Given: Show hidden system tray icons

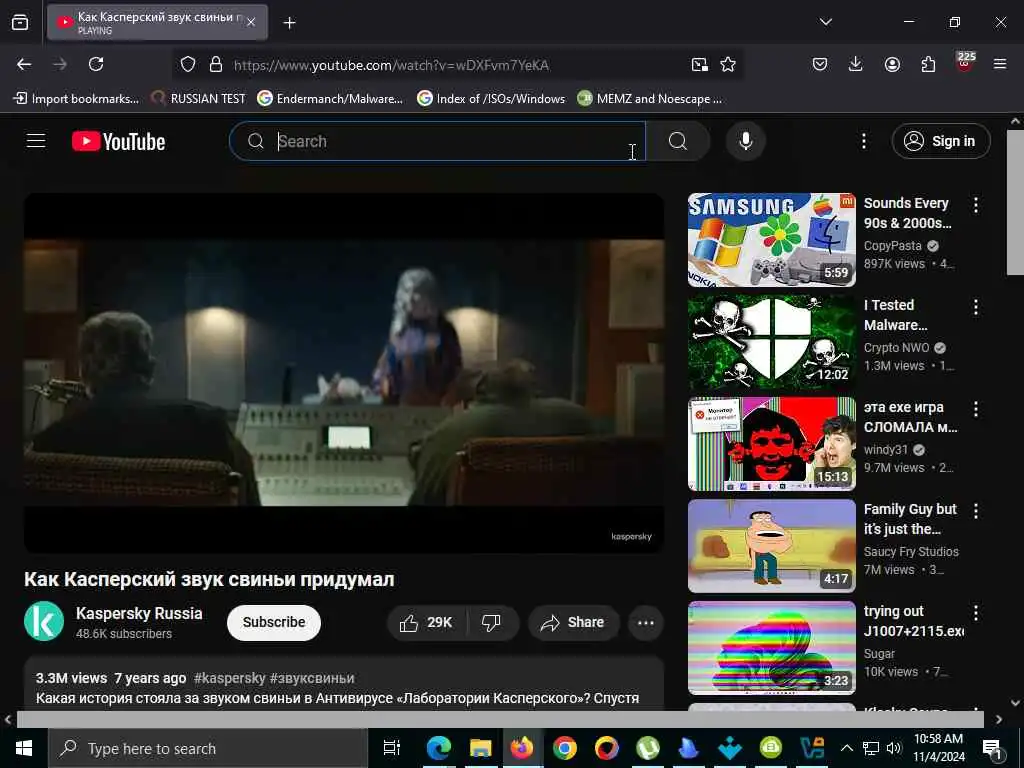Looking at the screenshot, I should [846, 748].
